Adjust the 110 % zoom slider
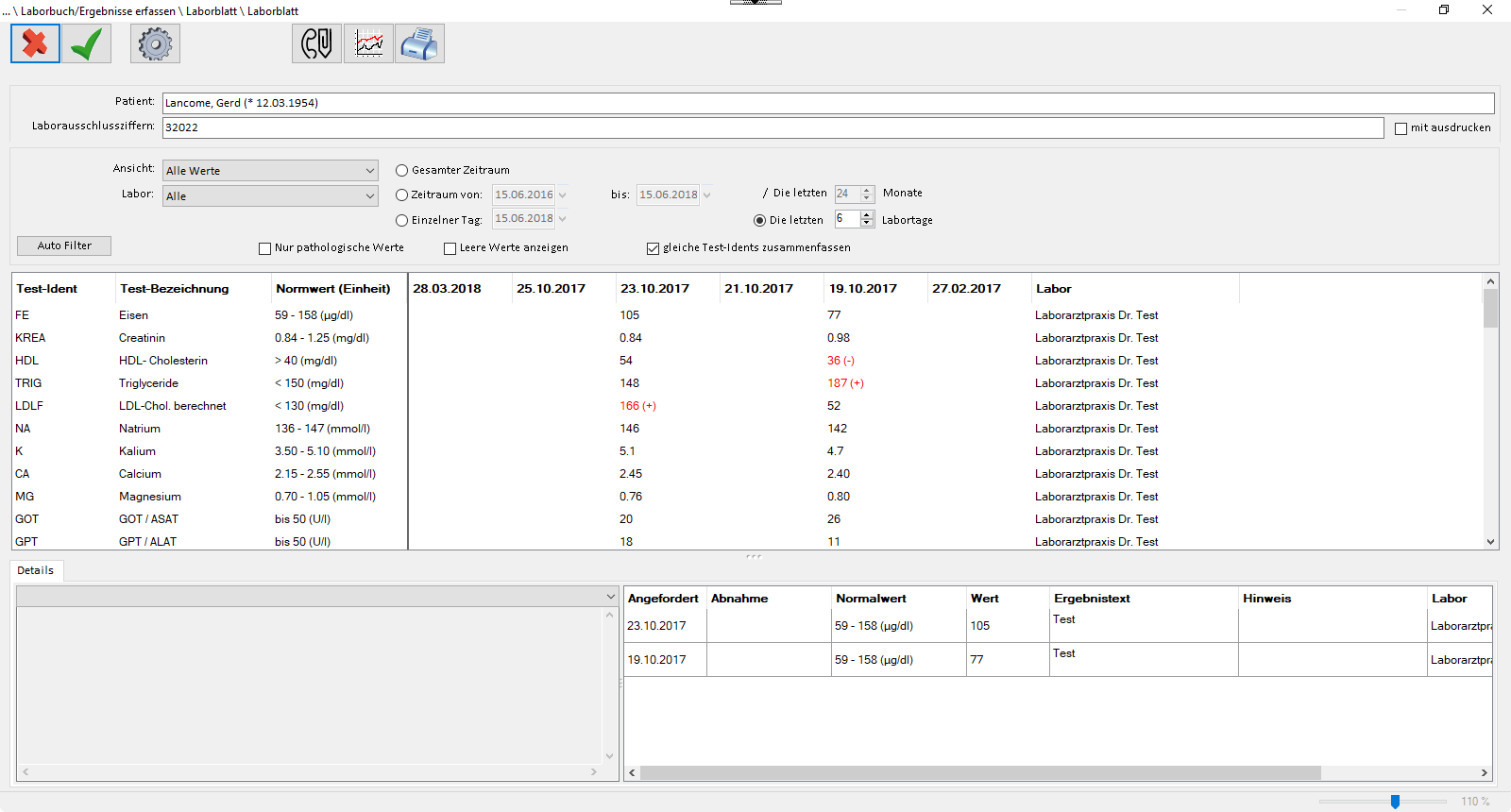 tap(1395, 802)
